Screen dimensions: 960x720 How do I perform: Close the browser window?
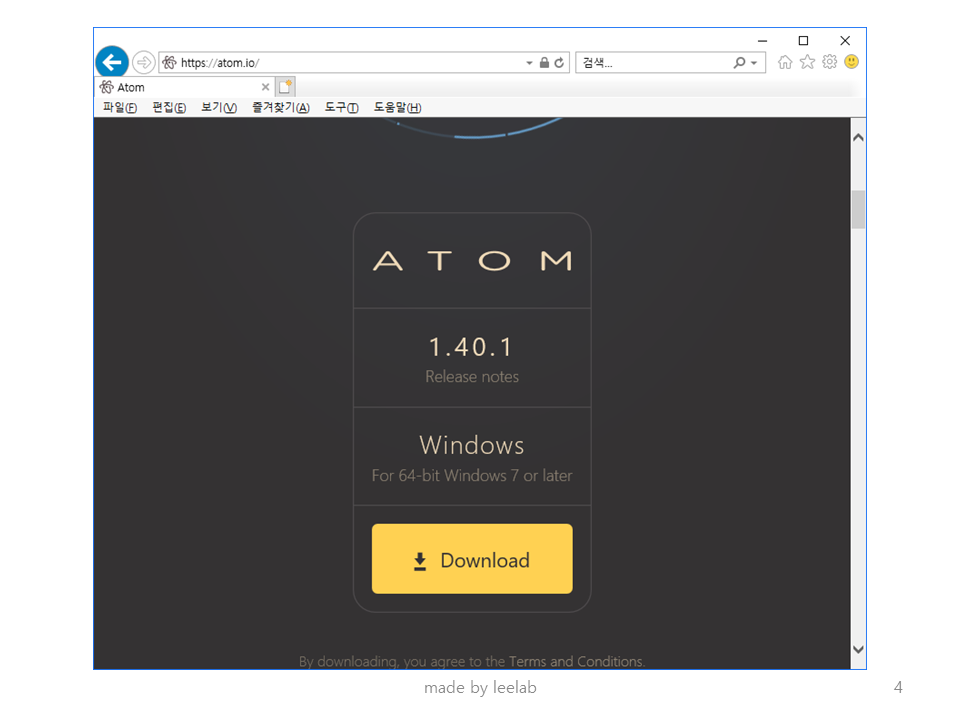(x=845, y=40)
